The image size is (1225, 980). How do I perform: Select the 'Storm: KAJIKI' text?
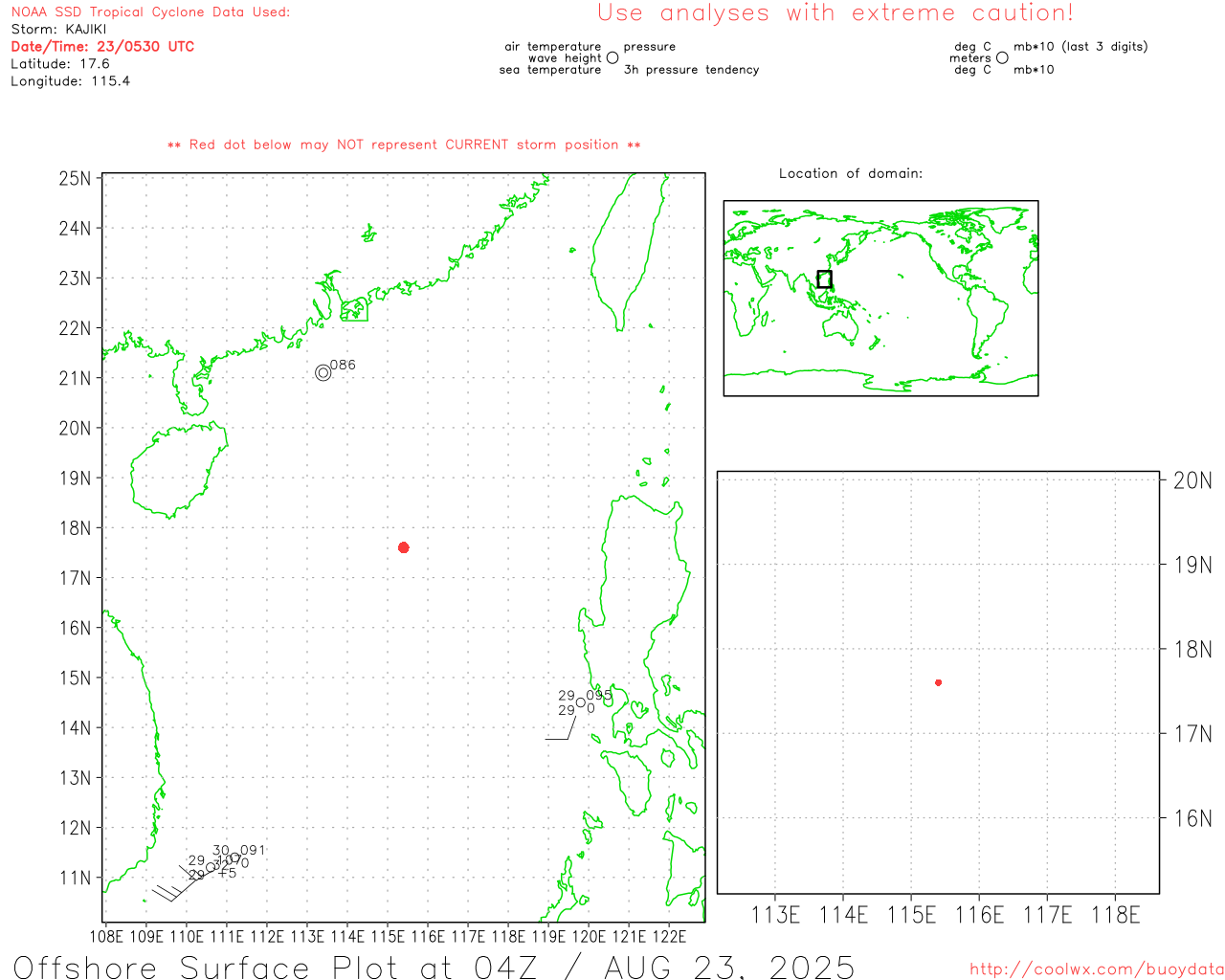[x=58, y=30]
